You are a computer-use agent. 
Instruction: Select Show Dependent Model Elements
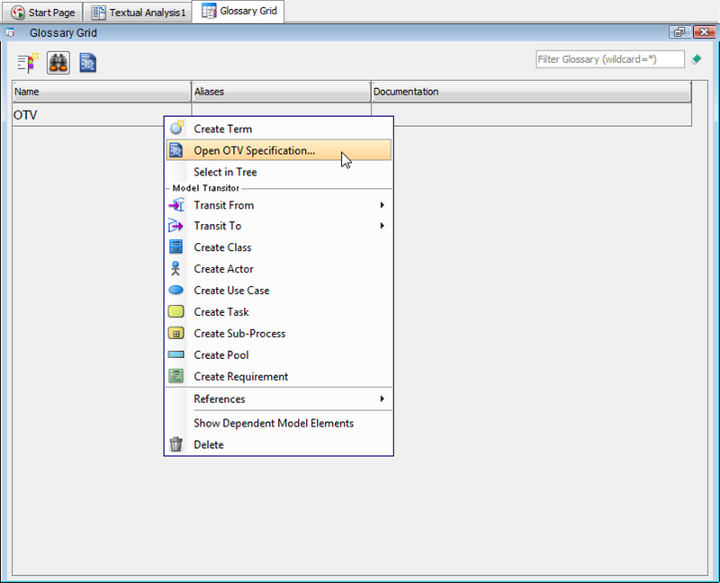click(x=273, y=423)
